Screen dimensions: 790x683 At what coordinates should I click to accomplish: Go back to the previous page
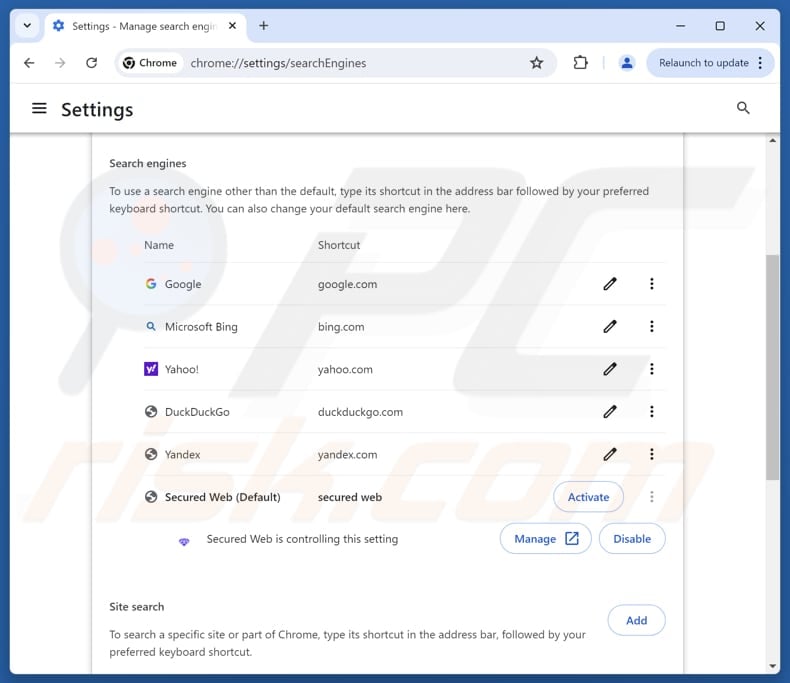point(29,63)
